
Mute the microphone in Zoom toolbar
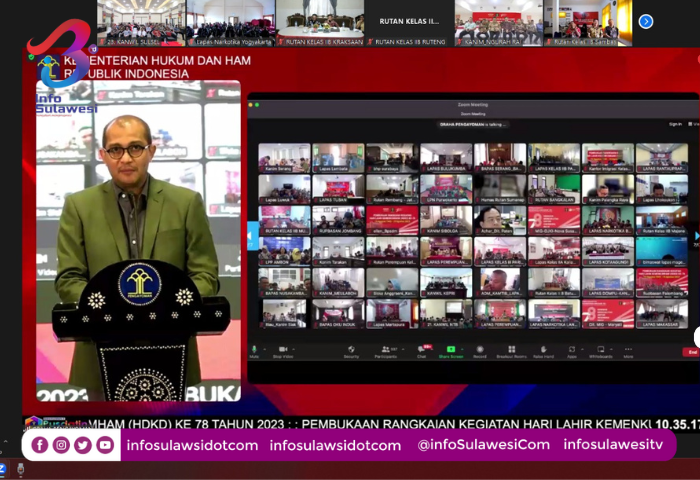[x=253, y=350]
